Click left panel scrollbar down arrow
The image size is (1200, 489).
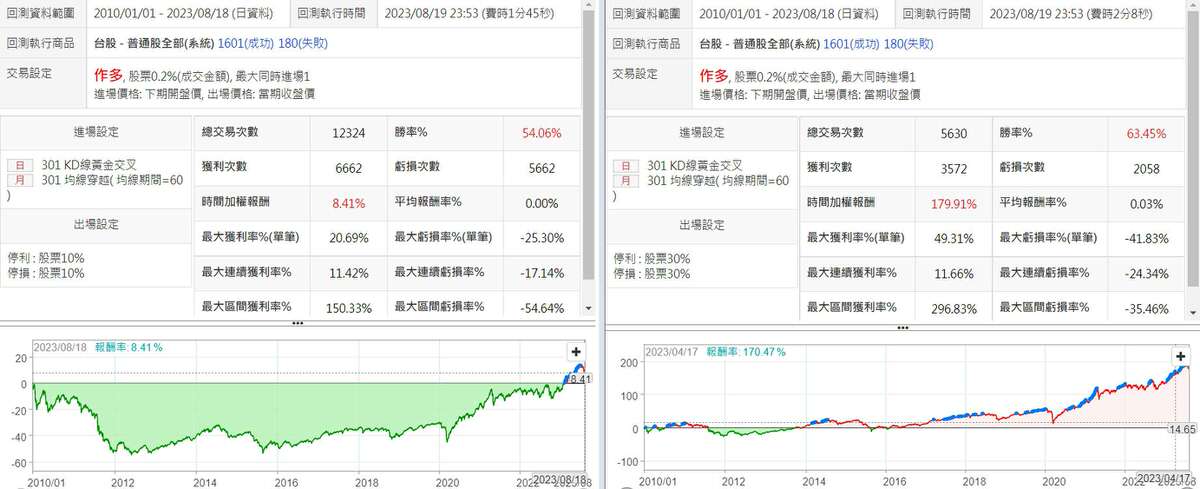pos(589,309)
